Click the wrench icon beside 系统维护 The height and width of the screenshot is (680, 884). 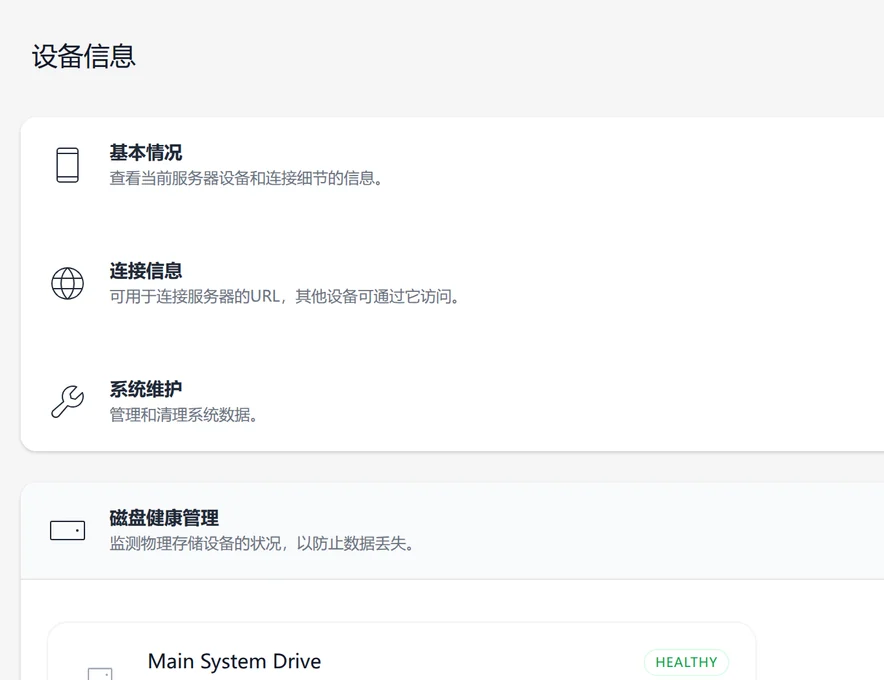pos(68,401)
